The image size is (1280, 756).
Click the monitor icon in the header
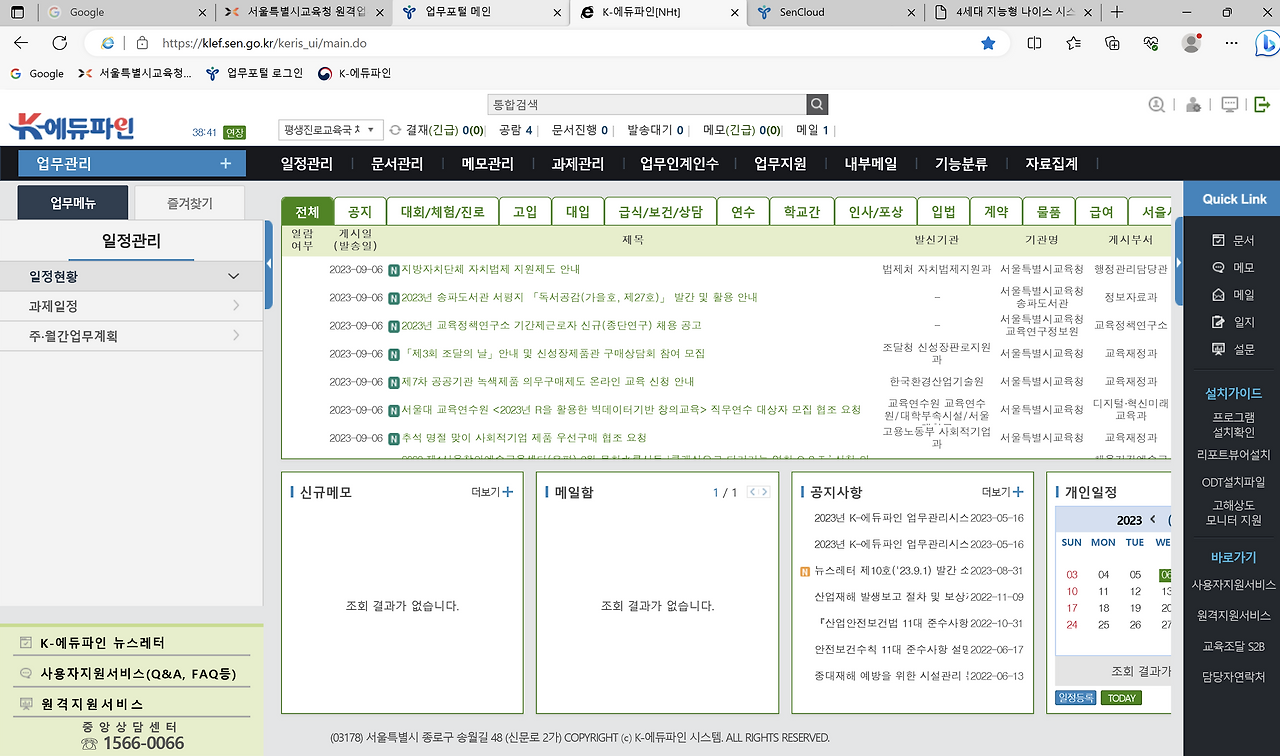[x=1230, y=104]
